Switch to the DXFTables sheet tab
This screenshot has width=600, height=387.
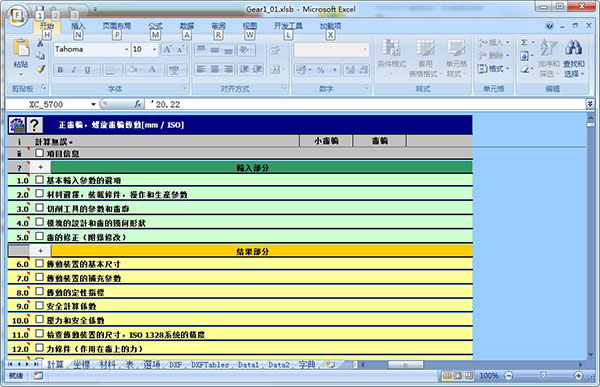210,365
